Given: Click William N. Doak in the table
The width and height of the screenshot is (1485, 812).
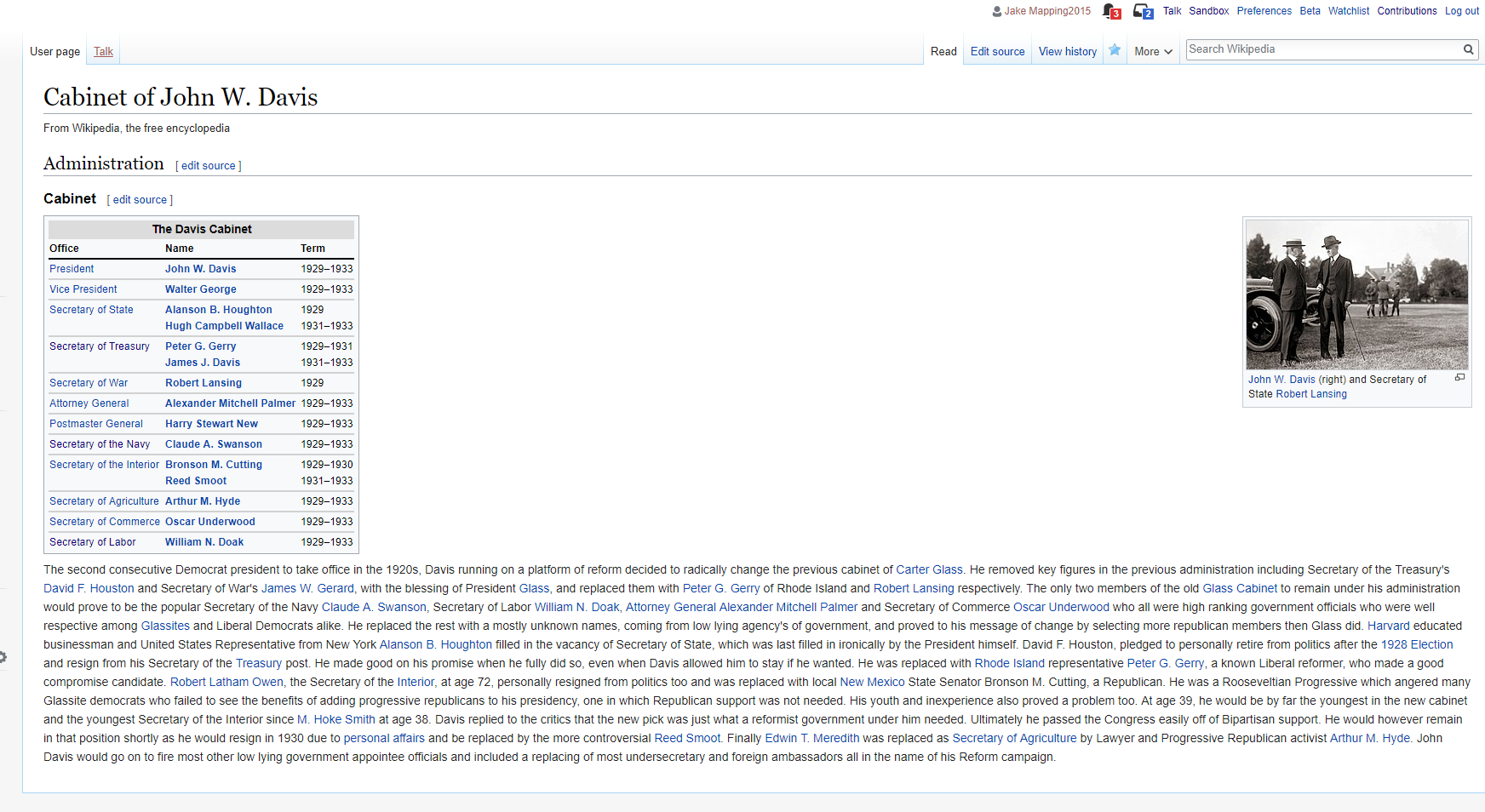Looking at the screenshot, I should coord(204,542).
